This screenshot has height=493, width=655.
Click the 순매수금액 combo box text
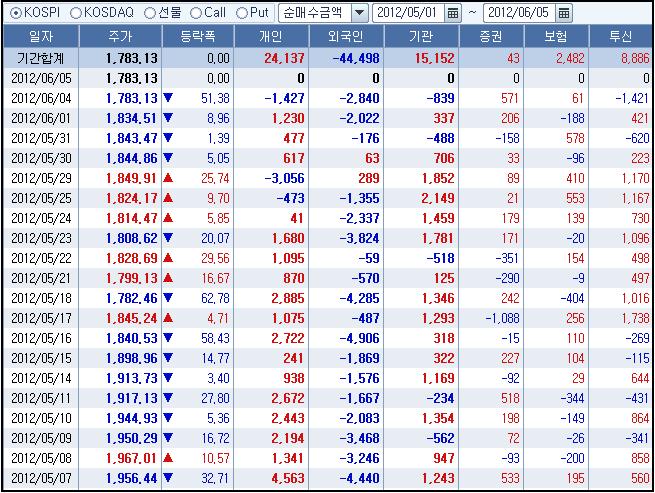tap(315, 13)
